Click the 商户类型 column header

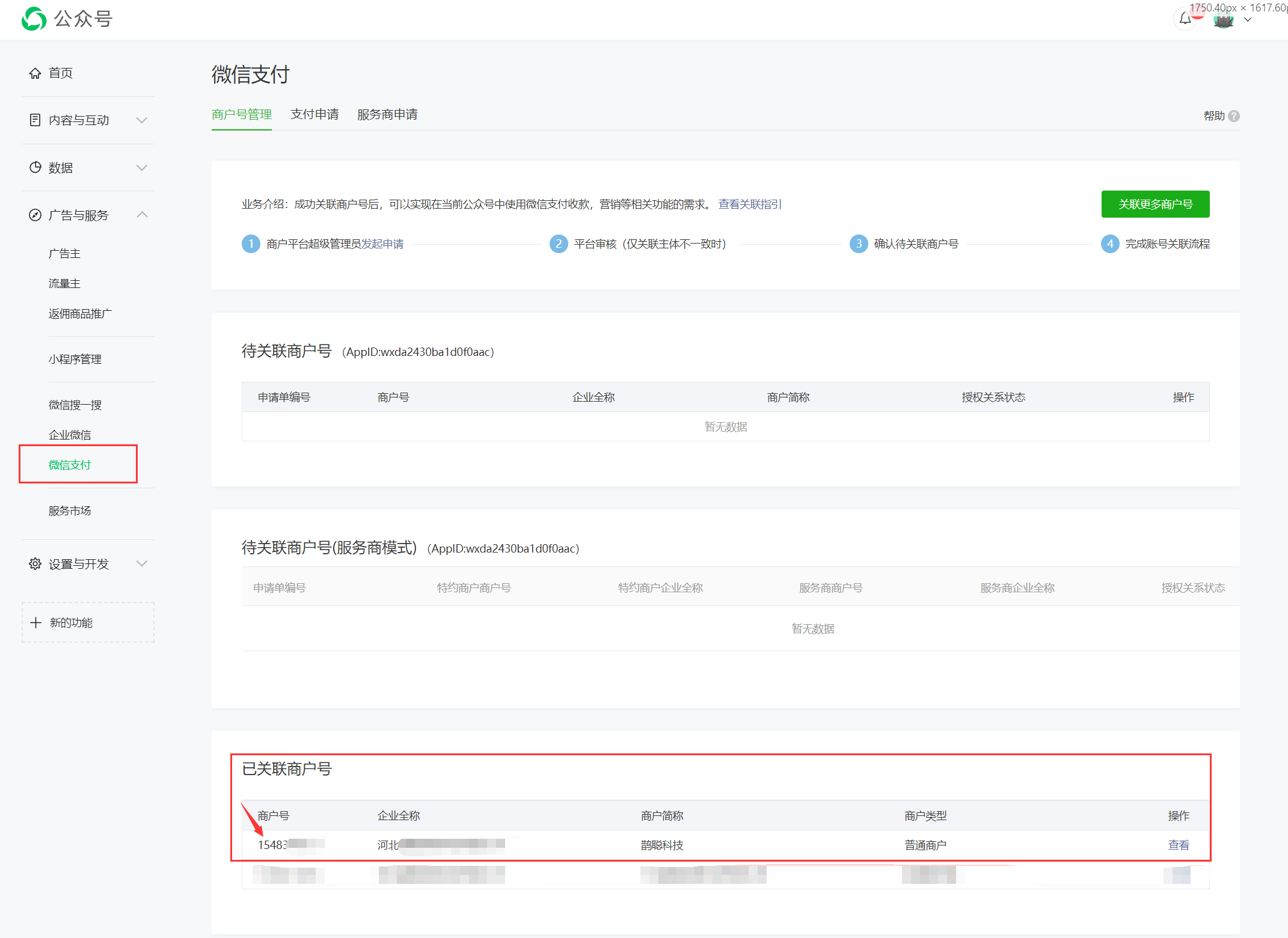tap(925, 815)
